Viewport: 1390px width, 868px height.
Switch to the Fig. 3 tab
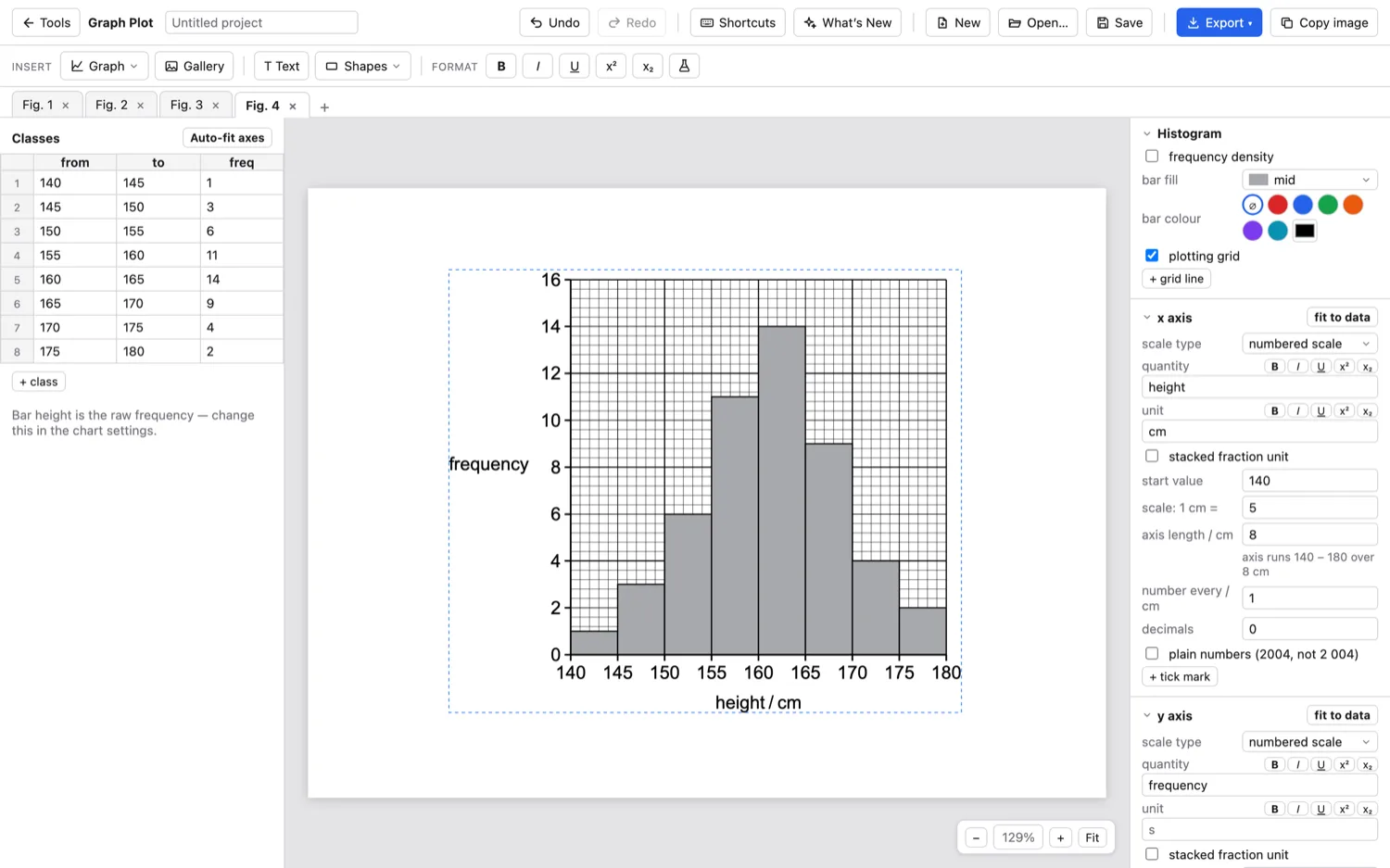tap(186, 105)
